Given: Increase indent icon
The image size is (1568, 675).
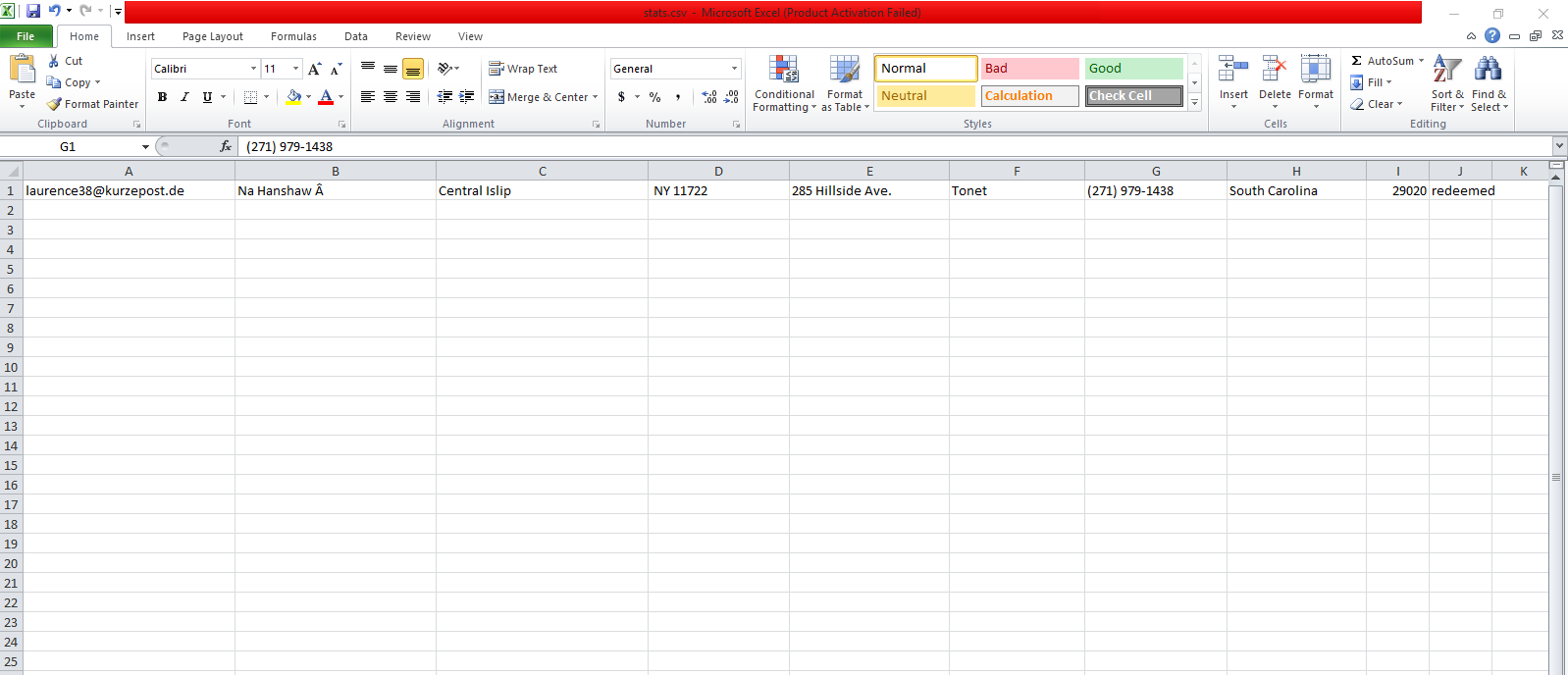Looking at the screenshot, I should [x=467, y=97].
